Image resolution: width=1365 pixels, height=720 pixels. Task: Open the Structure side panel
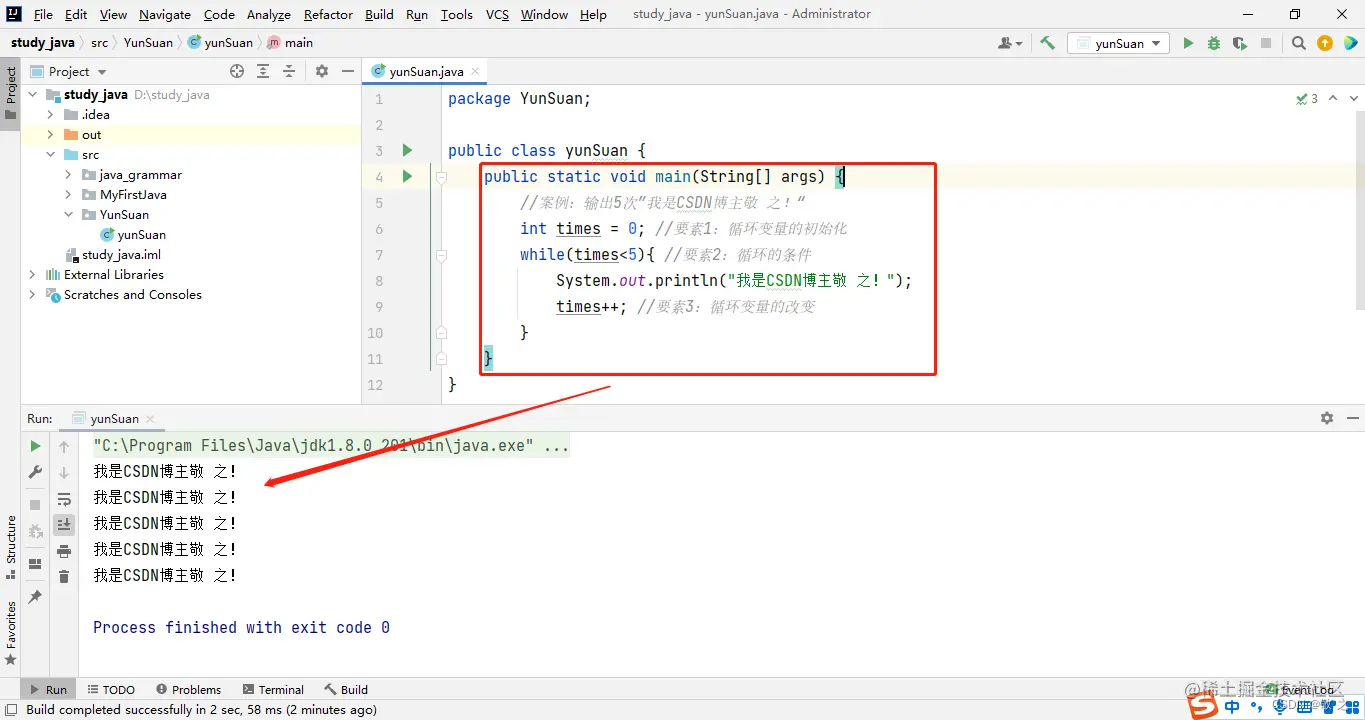[x=11, y=547]
